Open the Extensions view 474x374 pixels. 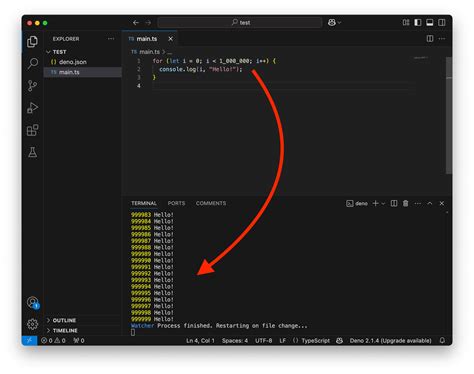click(x=32, y=130)
